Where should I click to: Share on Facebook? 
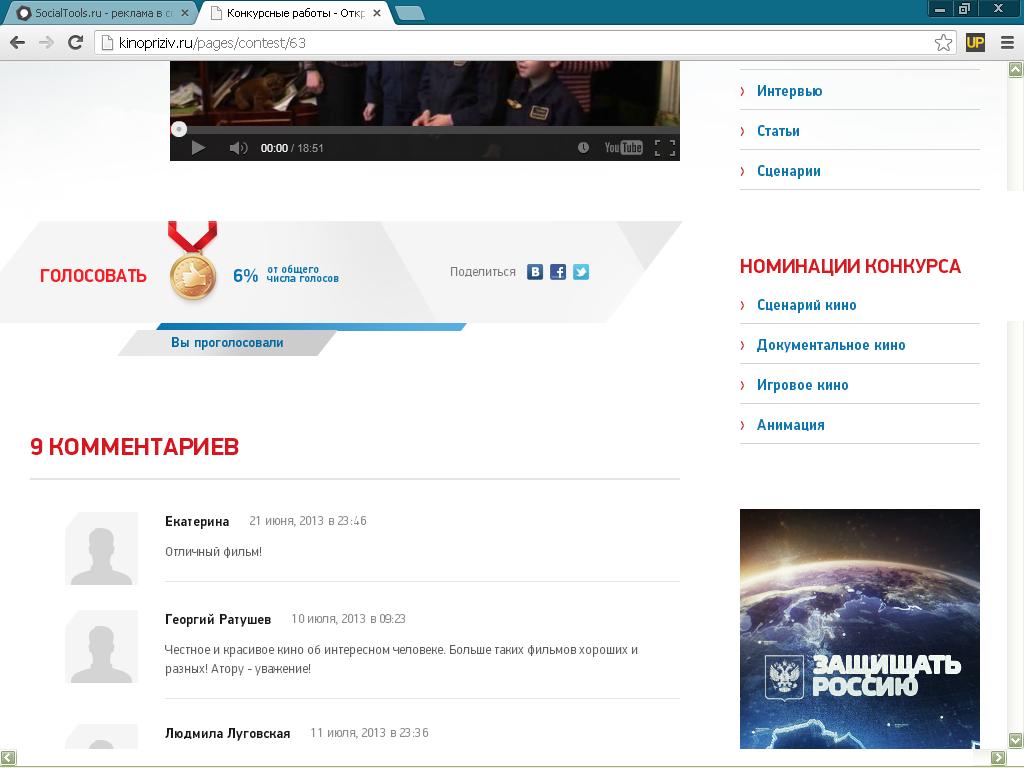tap(558, 272)
